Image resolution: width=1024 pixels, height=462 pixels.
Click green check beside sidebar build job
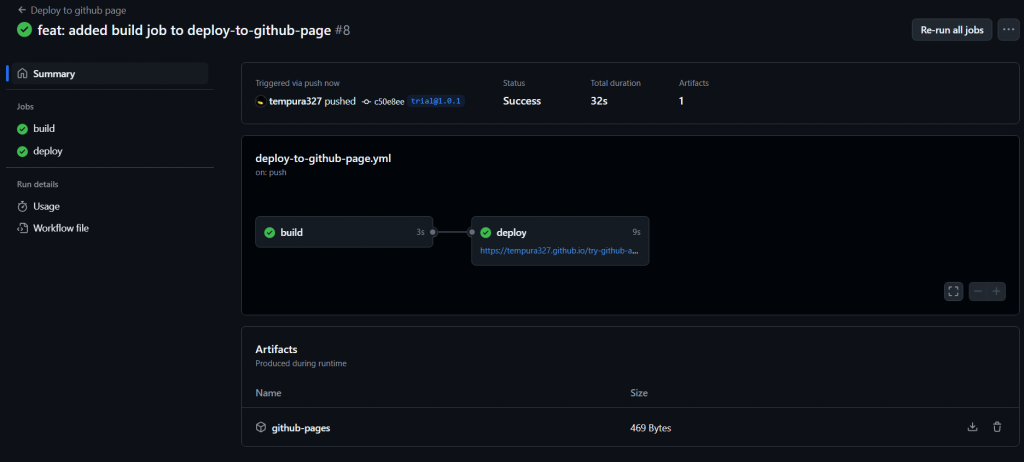coord(22,129)
